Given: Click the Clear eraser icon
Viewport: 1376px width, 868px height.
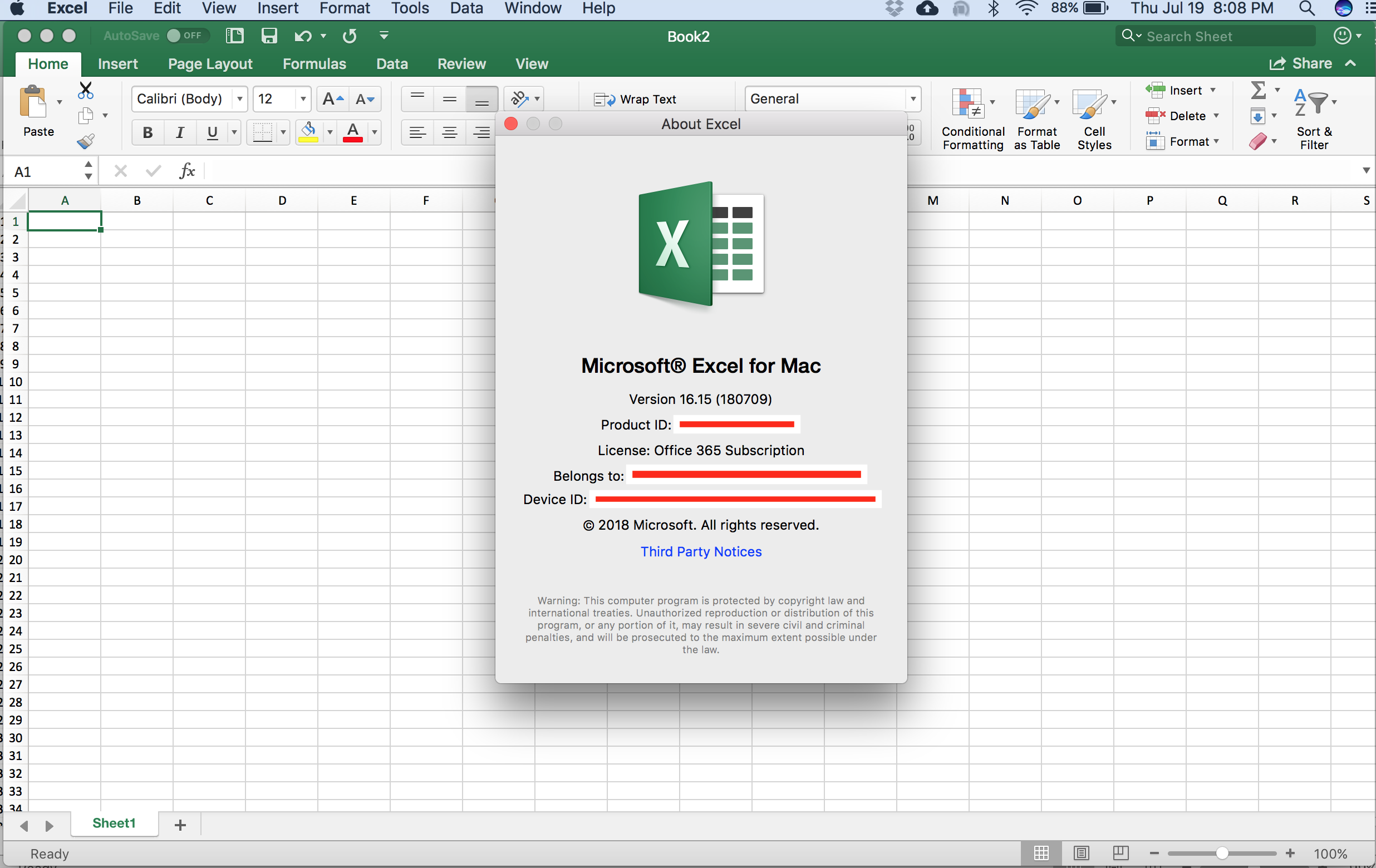Looking at the screenshot, I should point(1257,141).
